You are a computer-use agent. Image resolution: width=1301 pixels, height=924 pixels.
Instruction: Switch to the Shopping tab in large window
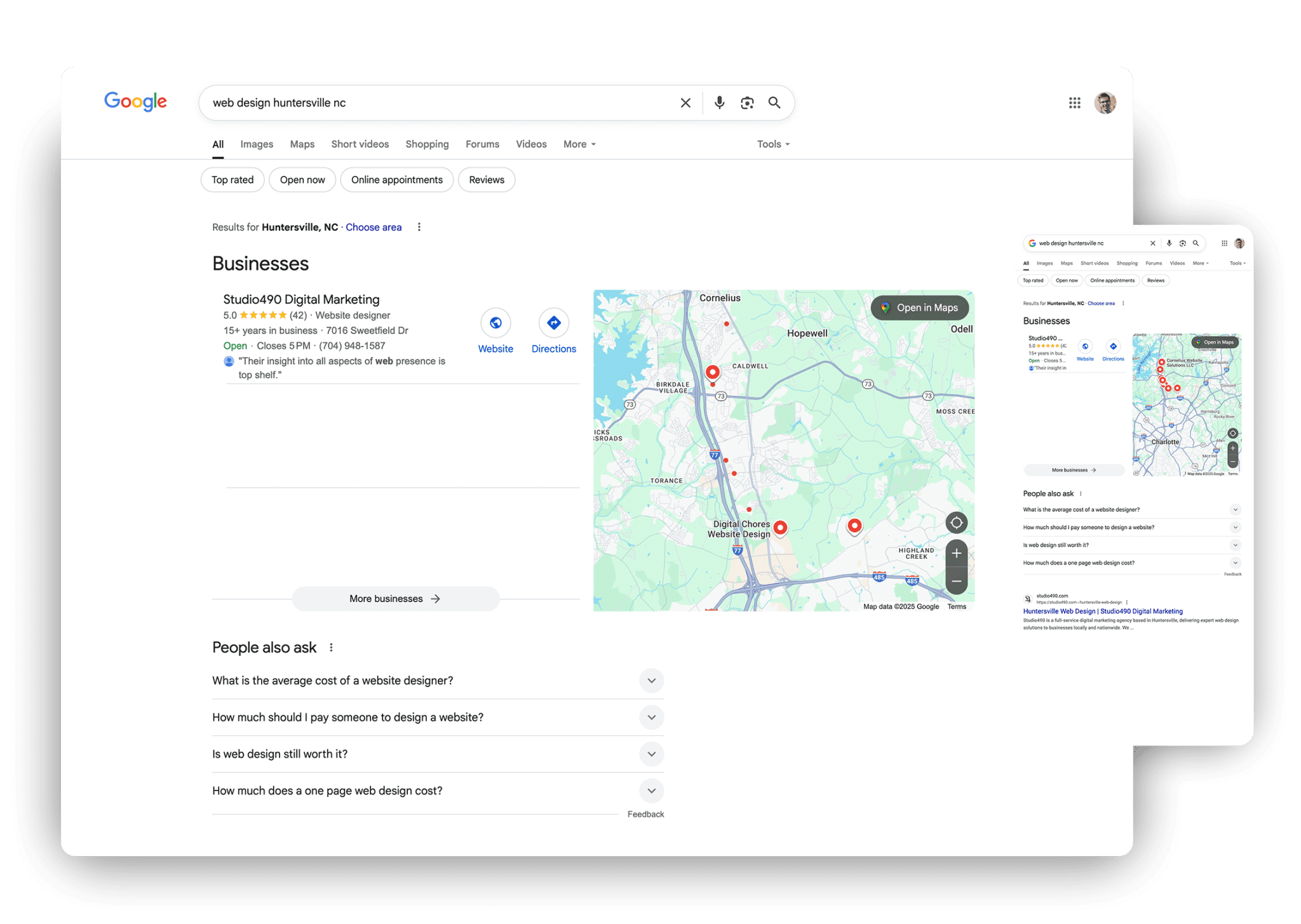pos(427,144)
